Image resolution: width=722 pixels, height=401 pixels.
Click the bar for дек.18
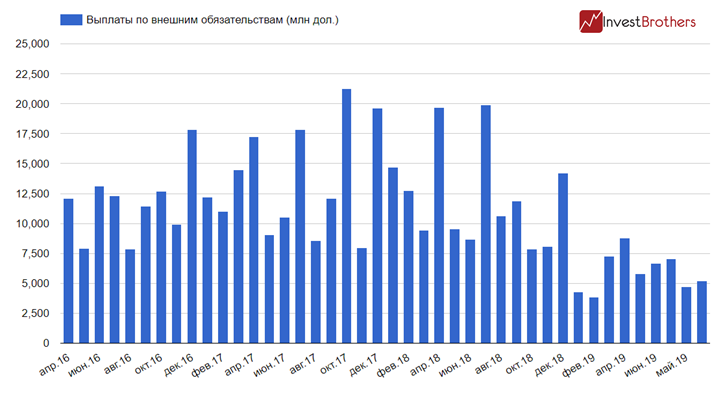[563, 258]
